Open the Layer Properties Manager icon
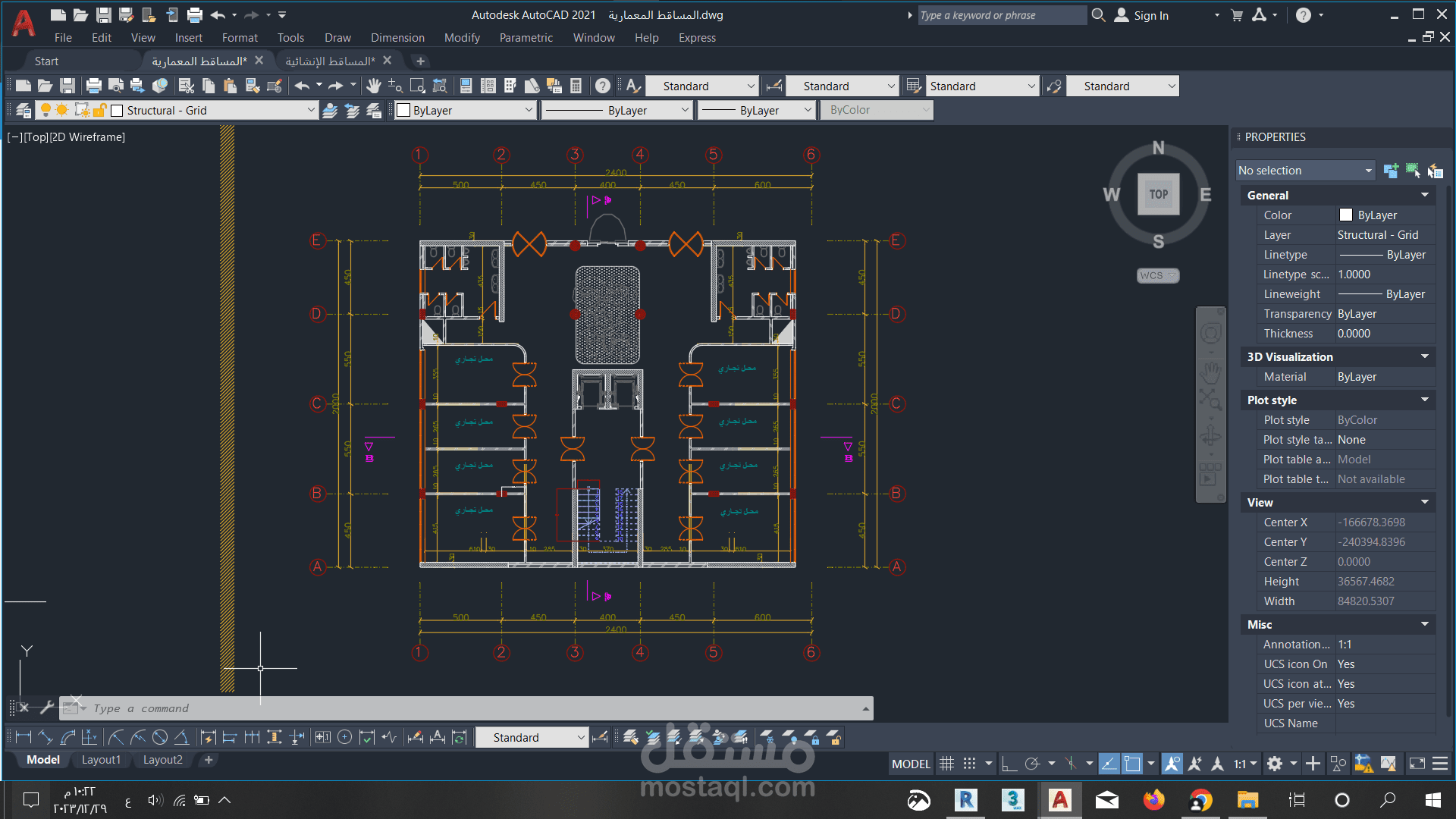The width and height of the screenshot is (1456, 819). [x=24, y=111]
